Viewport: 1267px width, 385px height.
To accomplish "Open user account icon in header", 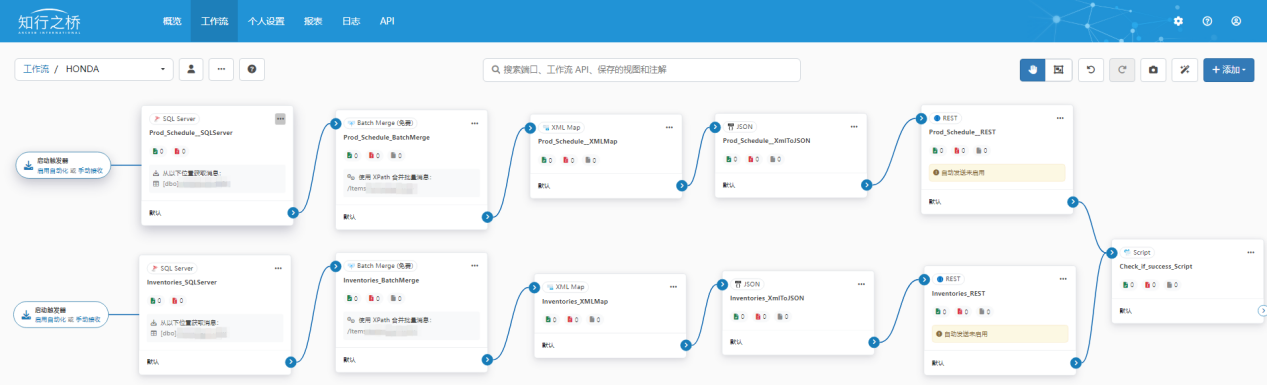I will click(1236, 21).
